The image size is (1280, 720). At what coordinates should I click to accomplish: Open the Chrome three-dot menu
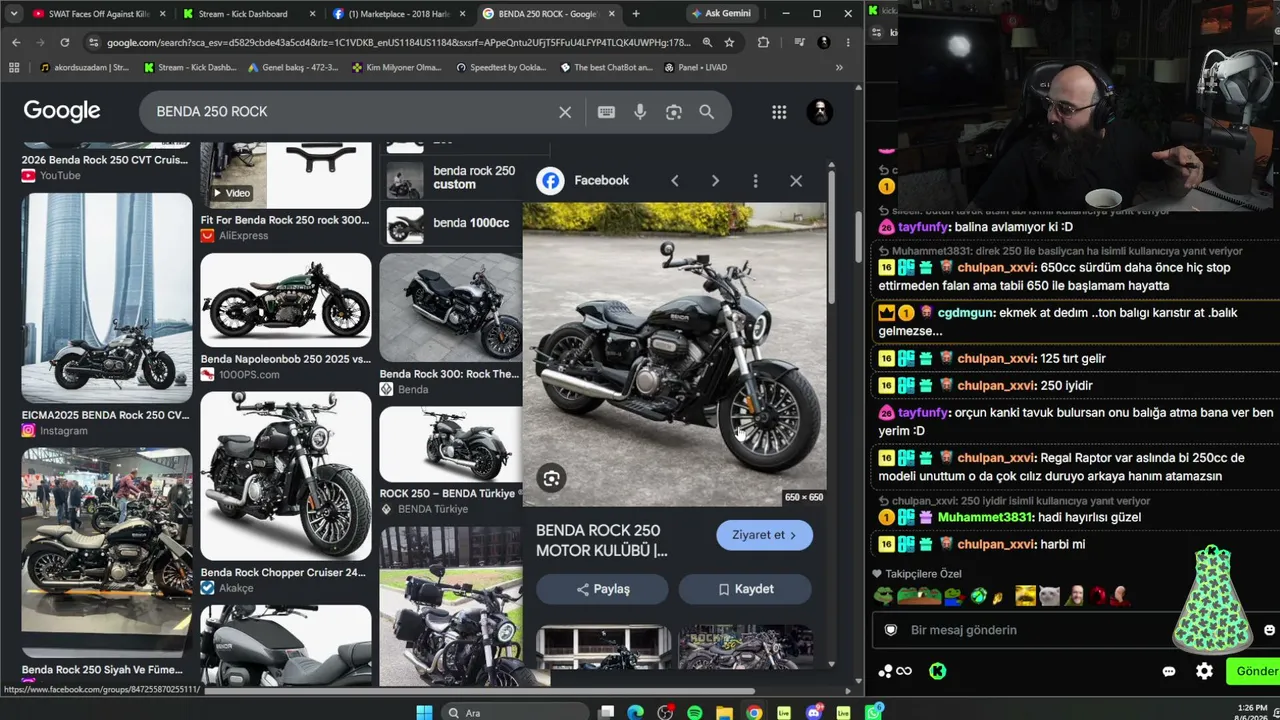pyautogui.click(x=848, y=43)
